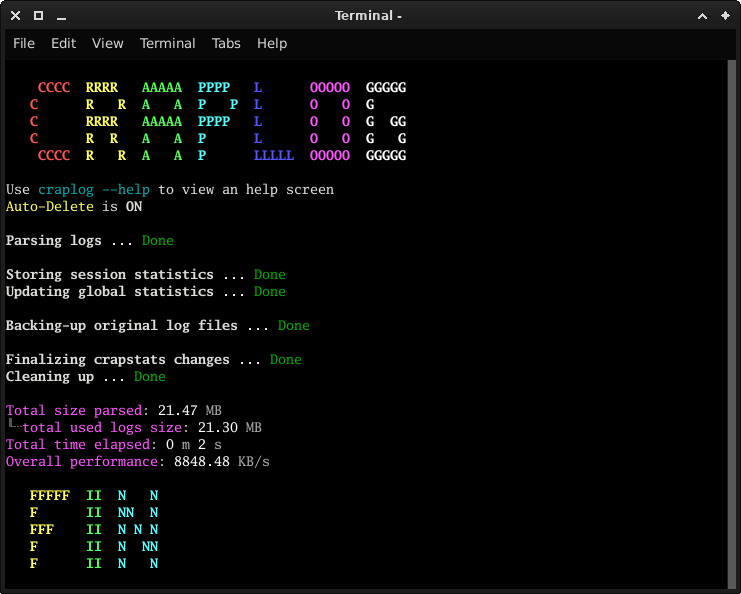Screen dimensions: 741x594
Task: Minimize window using the underscore icon
Action: 61,19
